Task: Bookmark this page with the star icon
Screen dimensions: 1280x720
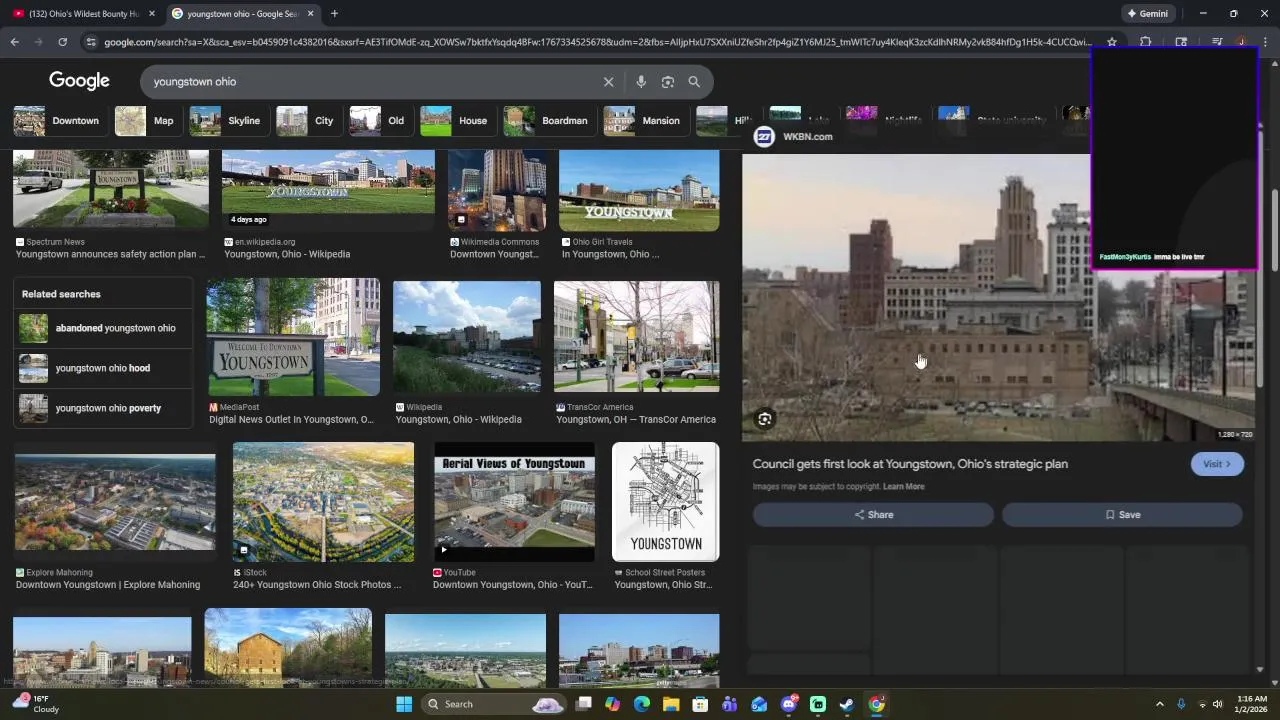Action: click(1111, 42)
